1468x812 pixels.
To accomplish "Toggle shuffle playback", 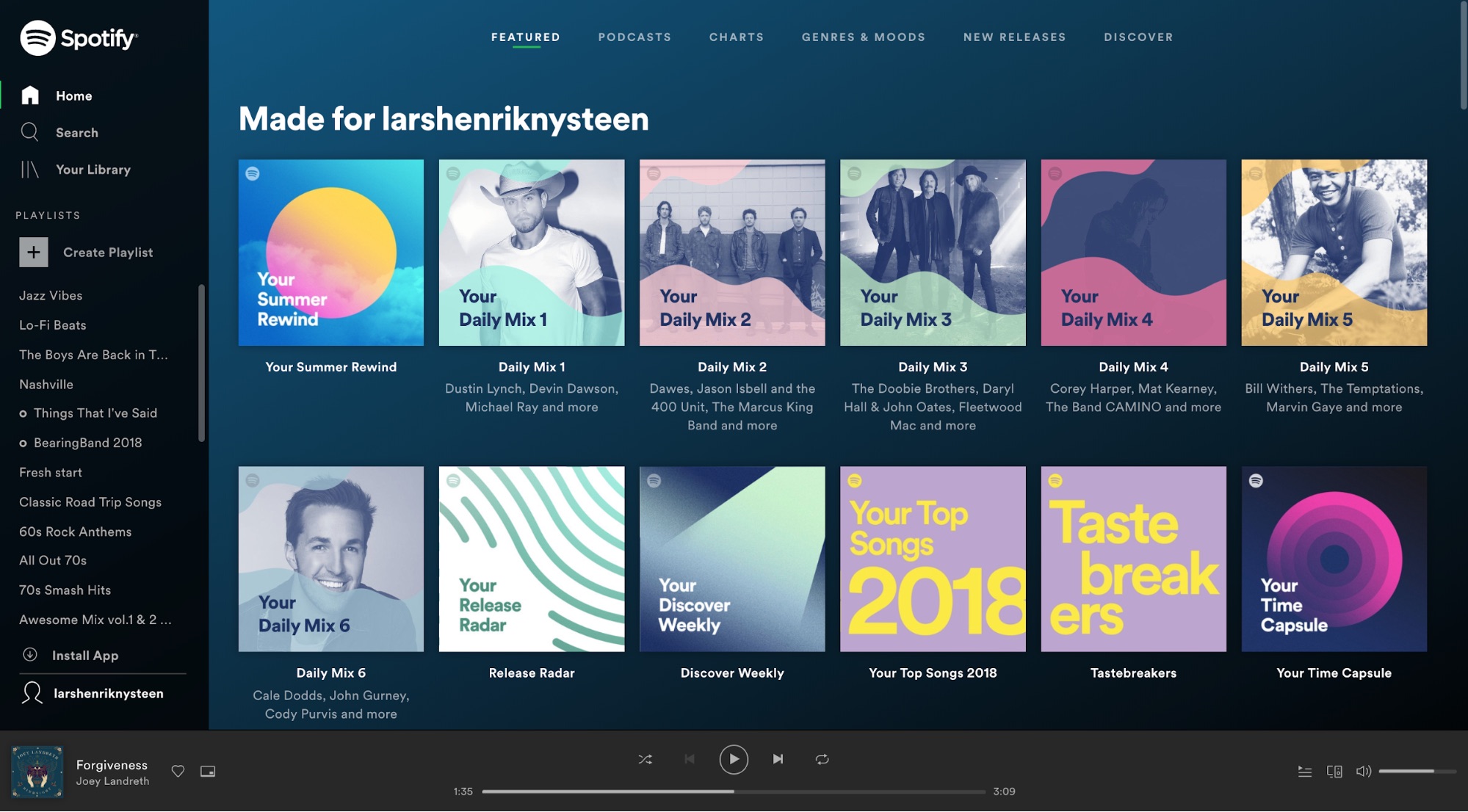I will pos(645,759).
